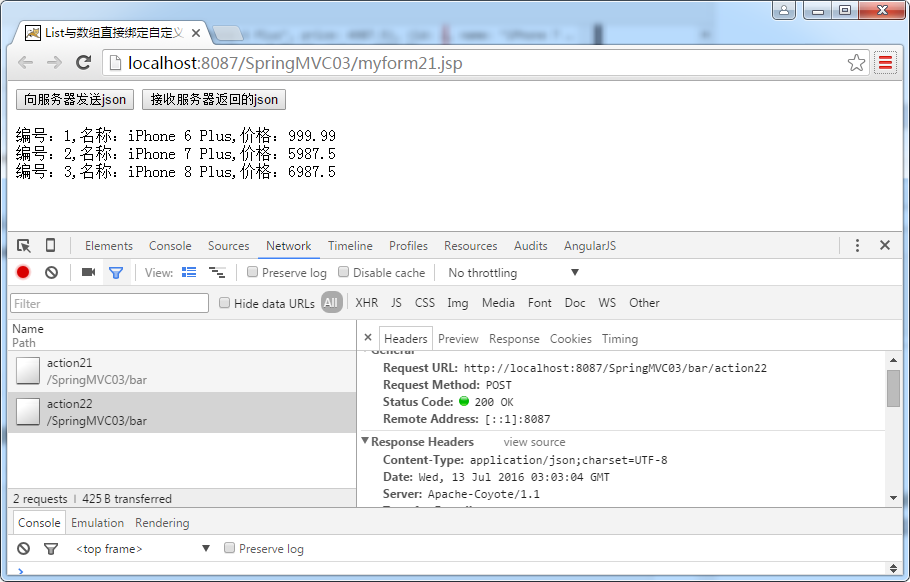Filter requests by CSS
This screenshot has width=910, height=582.
(x=425, y=302)
